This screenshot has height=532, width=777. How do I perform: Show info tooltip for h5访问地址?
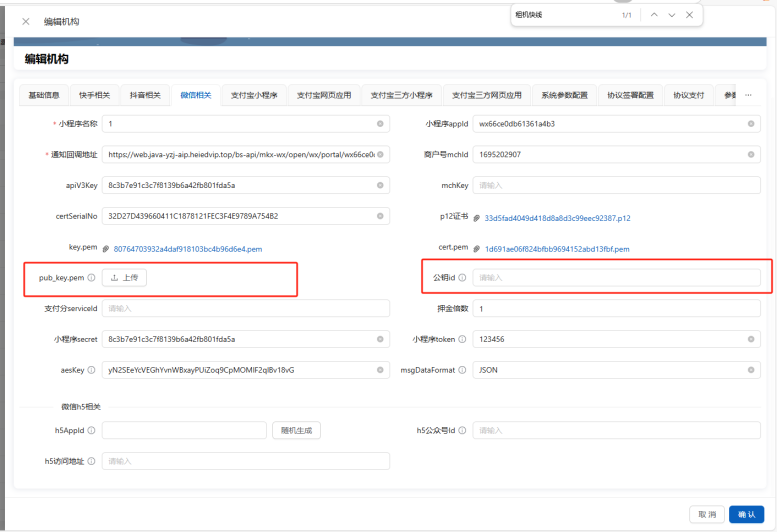(x=91, y=461)
